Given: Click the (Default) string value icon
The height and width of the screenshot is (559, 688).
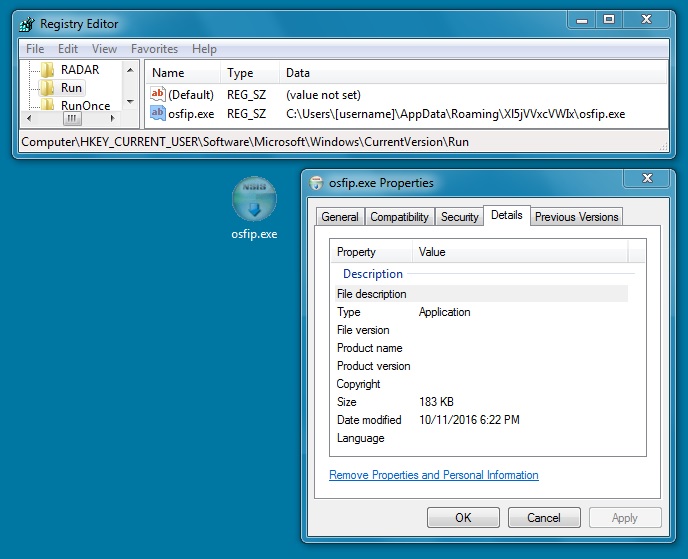Looking at the screenshot, I should click(158, 94).
